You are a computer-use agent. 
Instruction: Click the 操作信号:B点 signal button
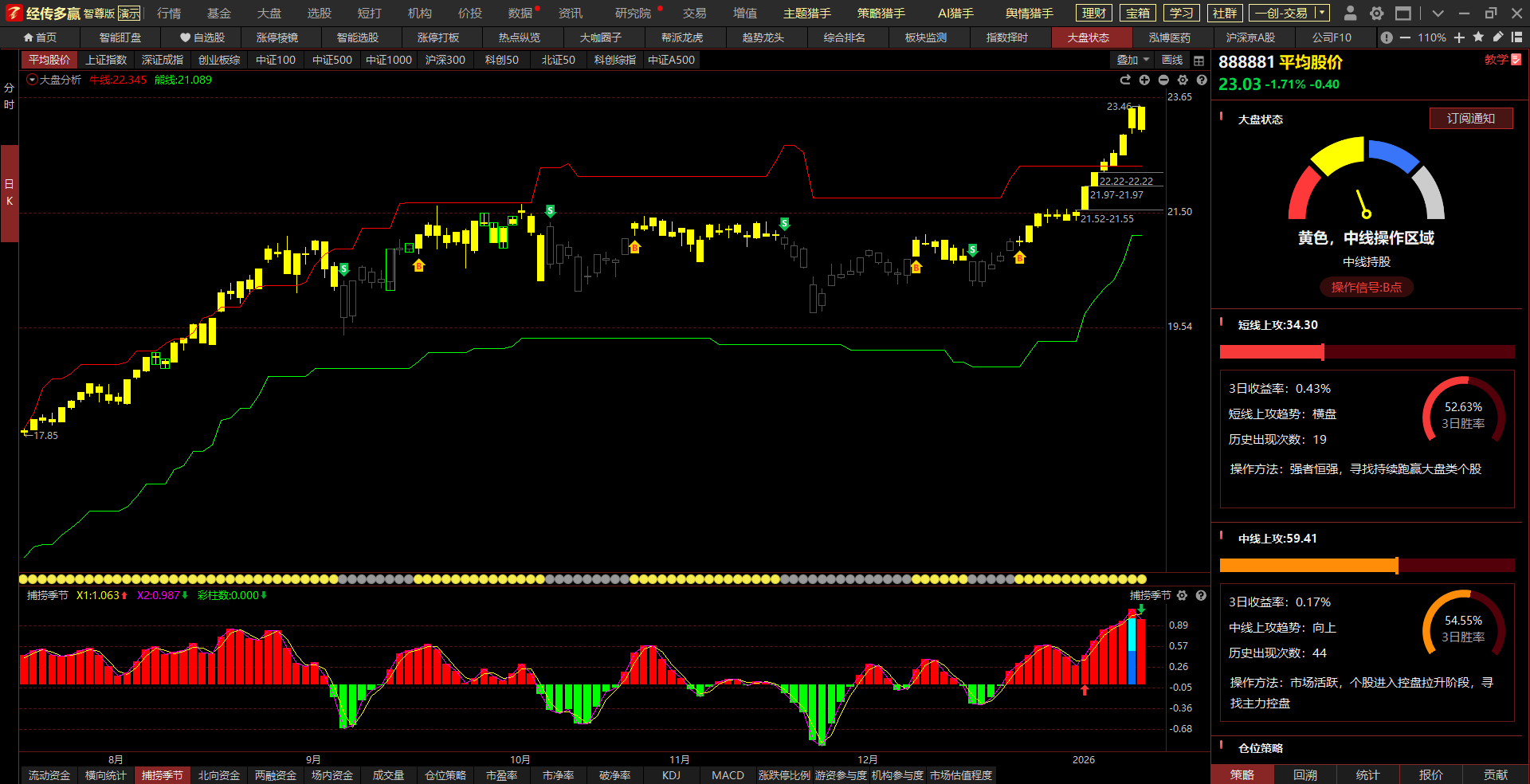coord(1366,288)
